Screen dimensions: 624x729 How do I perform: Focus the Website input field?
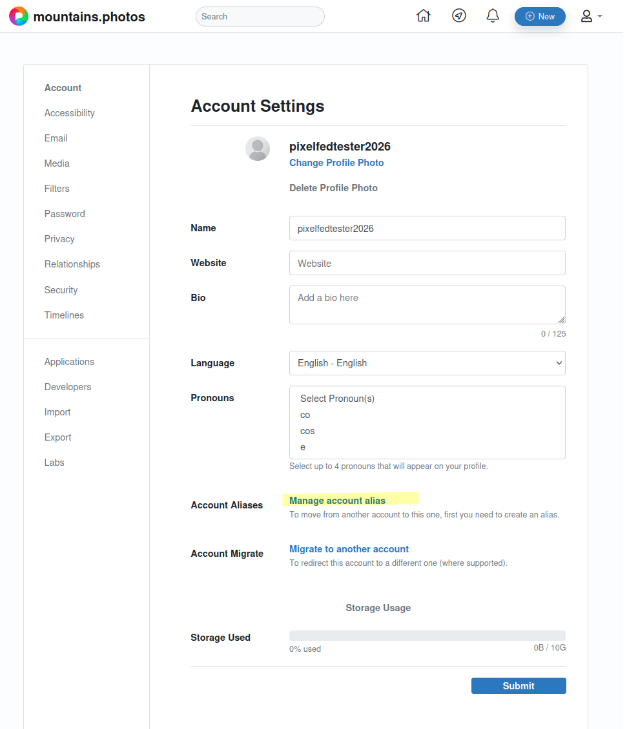(427, 263)
